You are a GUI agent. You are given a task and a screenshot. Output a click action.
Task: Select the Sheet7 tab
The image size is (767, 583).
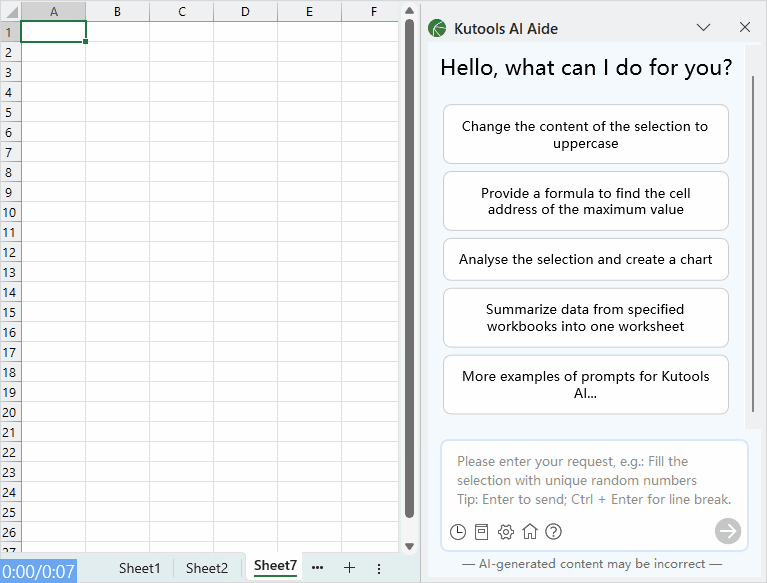[275, 566]
